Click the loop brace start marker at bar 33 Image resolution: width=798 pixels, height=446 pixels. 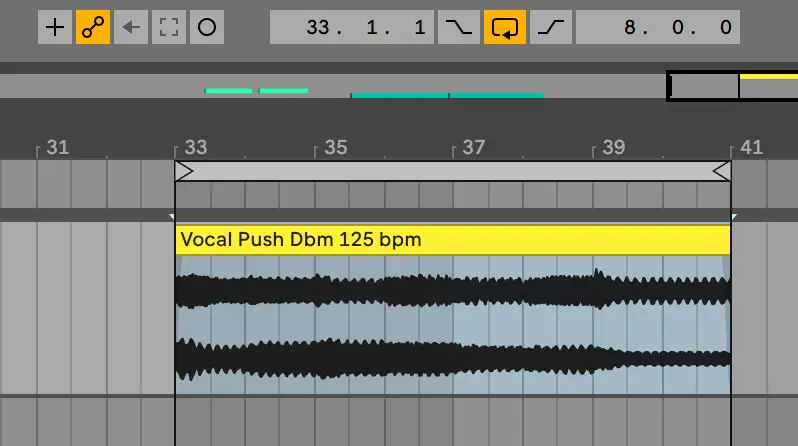pyautogui.click(x=184, y=172)
